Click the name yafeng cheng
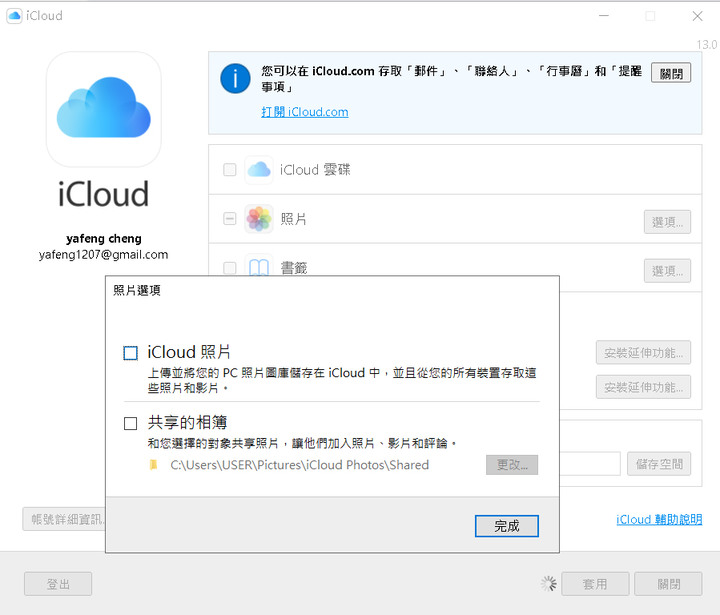Screen dimensions: 720x615 (x=104, y=238)
